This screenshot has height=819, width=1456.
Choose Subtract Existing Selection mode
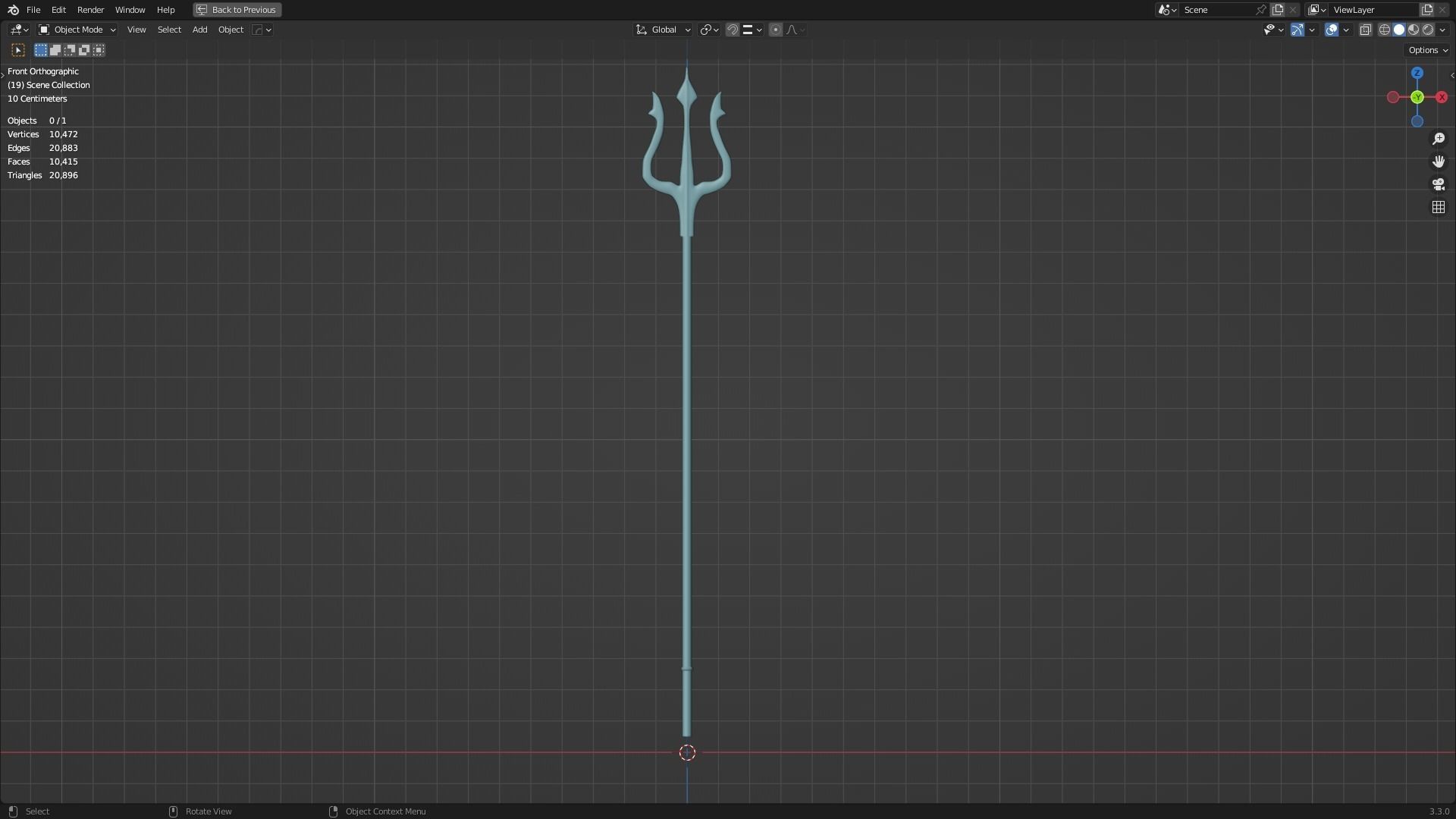[70, 50]
